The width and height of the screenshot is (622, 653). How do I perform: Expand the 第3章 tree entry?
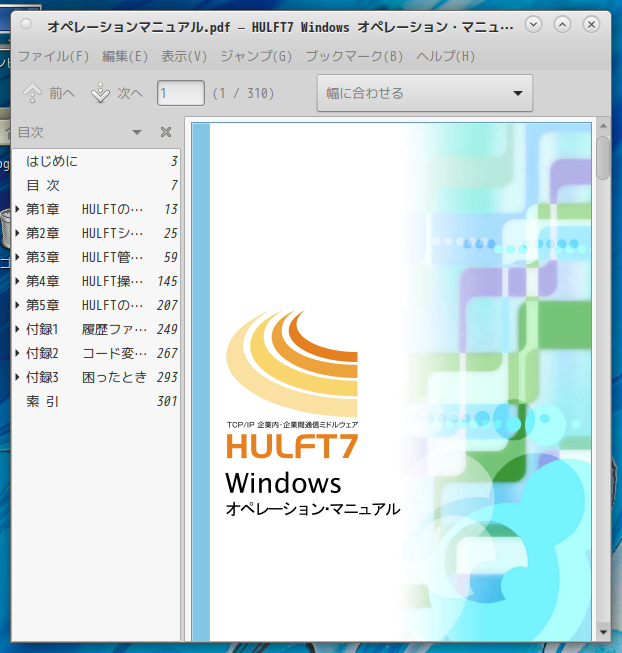tap(17, 257)
